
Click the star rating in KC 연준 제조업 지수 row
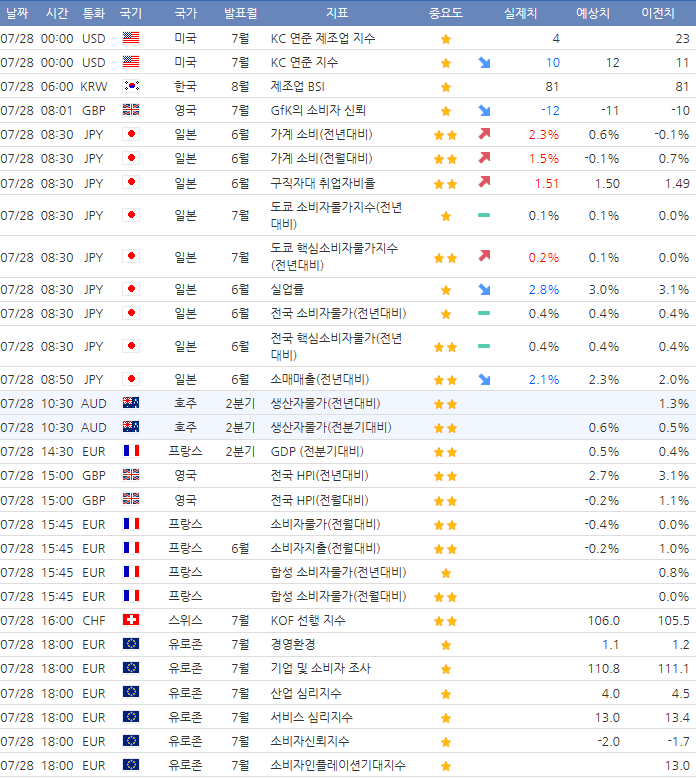[446, 39]
